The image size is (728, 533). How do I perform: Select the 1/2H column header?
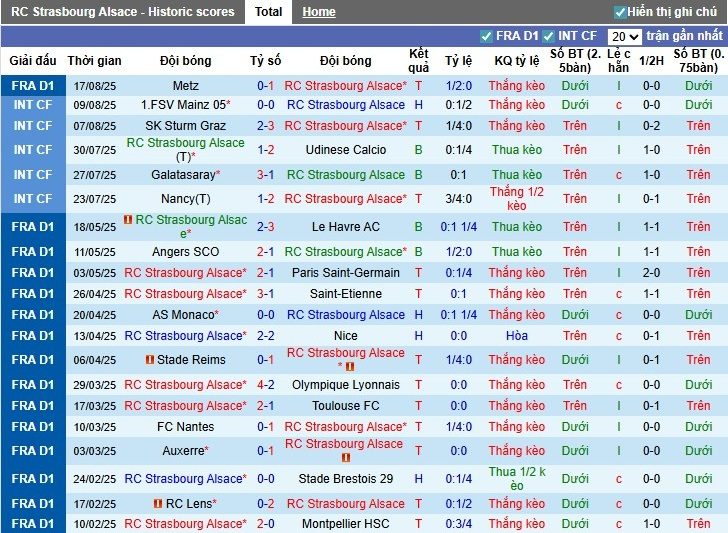coord(651,61)
